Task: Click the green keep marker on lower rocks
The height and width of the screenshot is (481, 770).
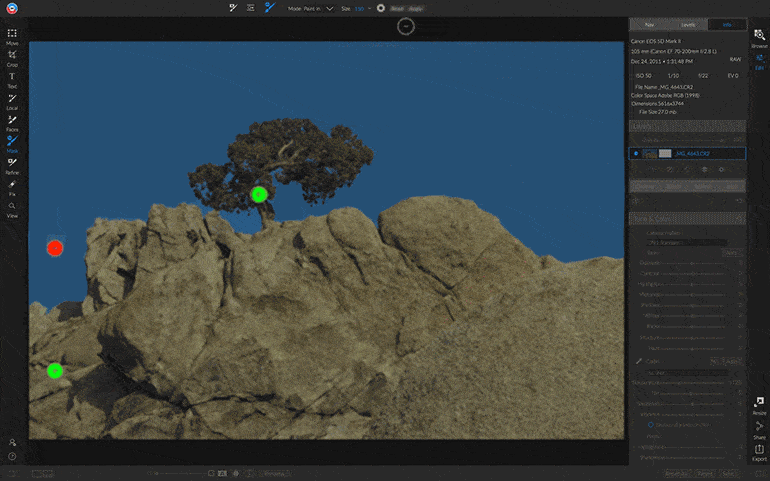Action: point(55,371)
